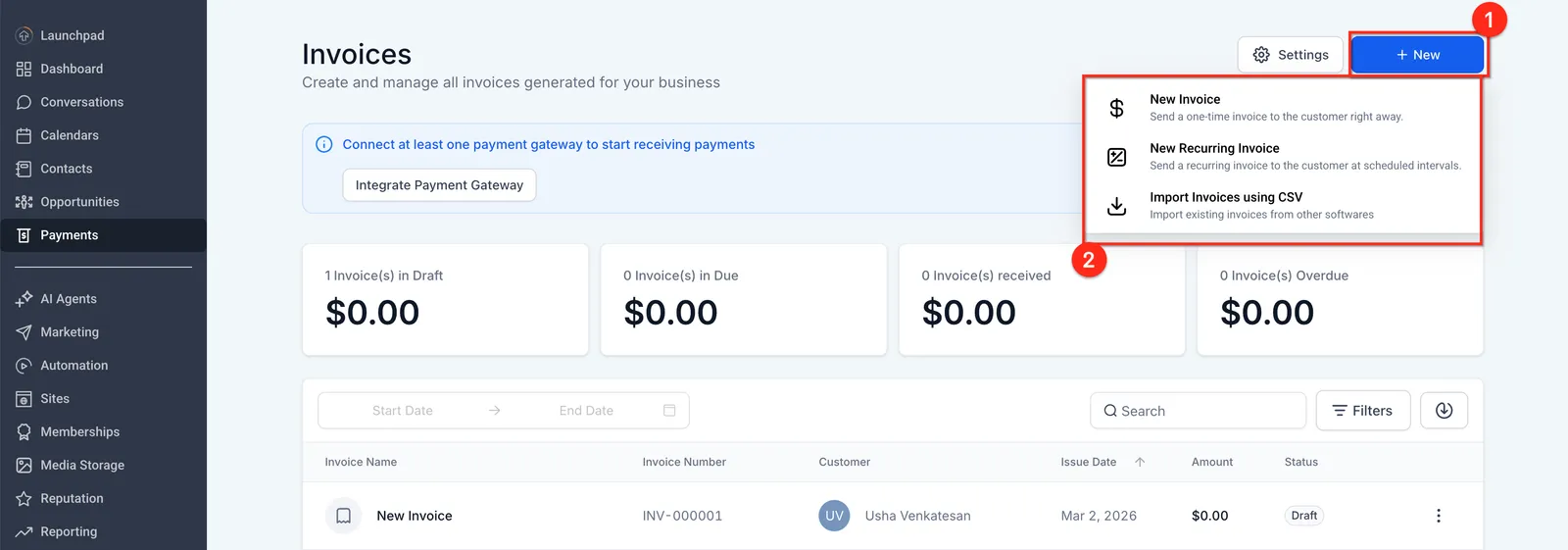Open the blue New dropdown button

[x=1417, y=55]
